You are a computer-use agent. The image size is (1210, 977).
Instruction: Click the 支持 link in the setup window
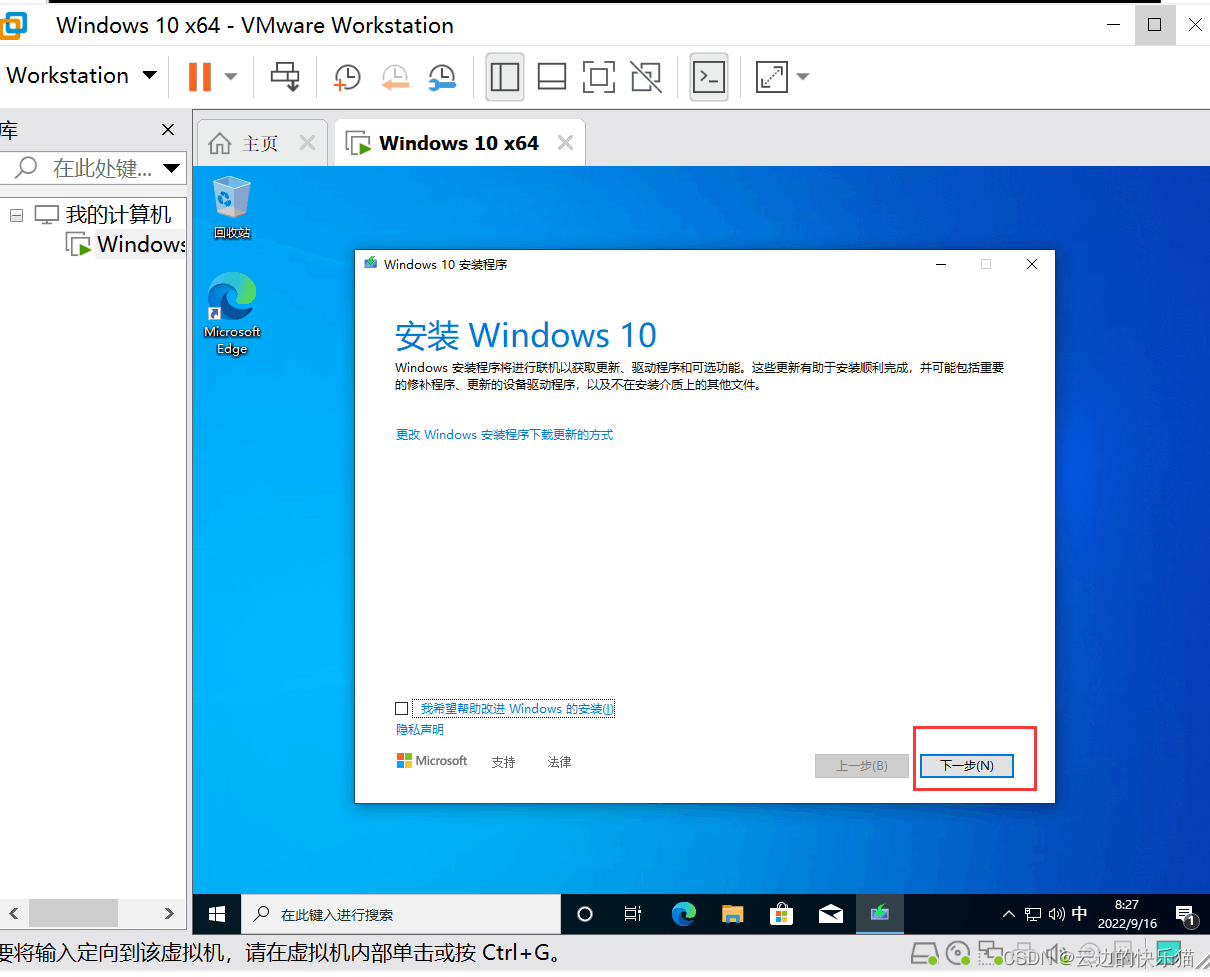504,762
